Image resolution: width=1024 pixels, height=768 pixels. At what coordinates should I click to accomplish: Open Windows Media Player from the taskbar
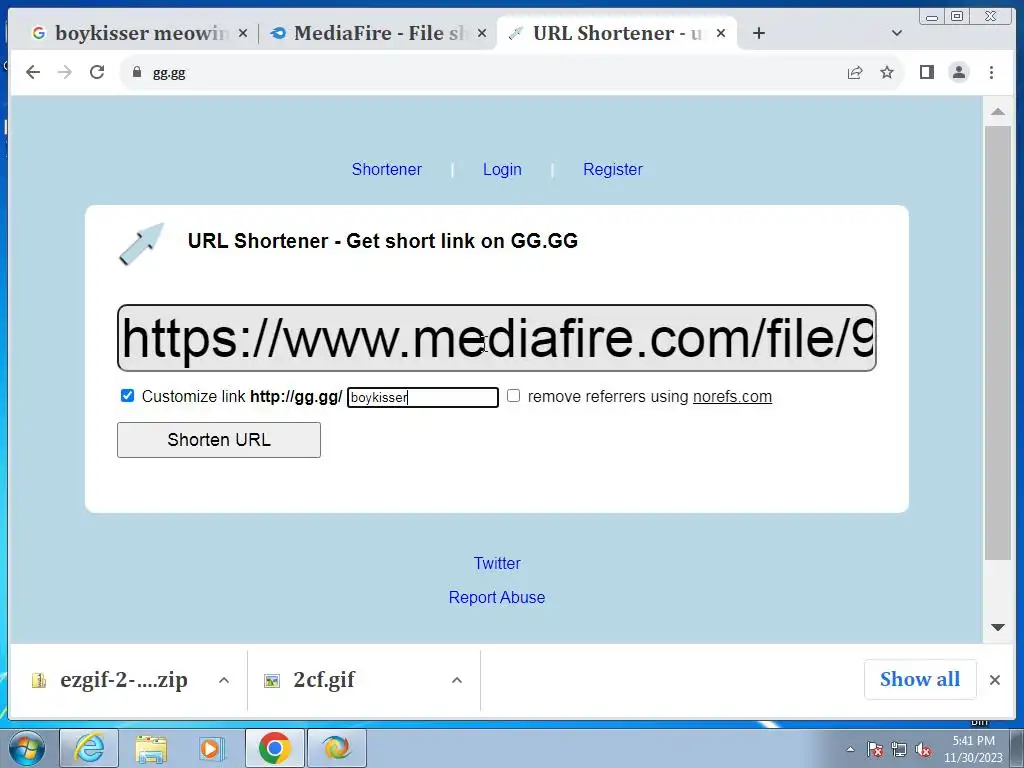[x=212, y=748]
